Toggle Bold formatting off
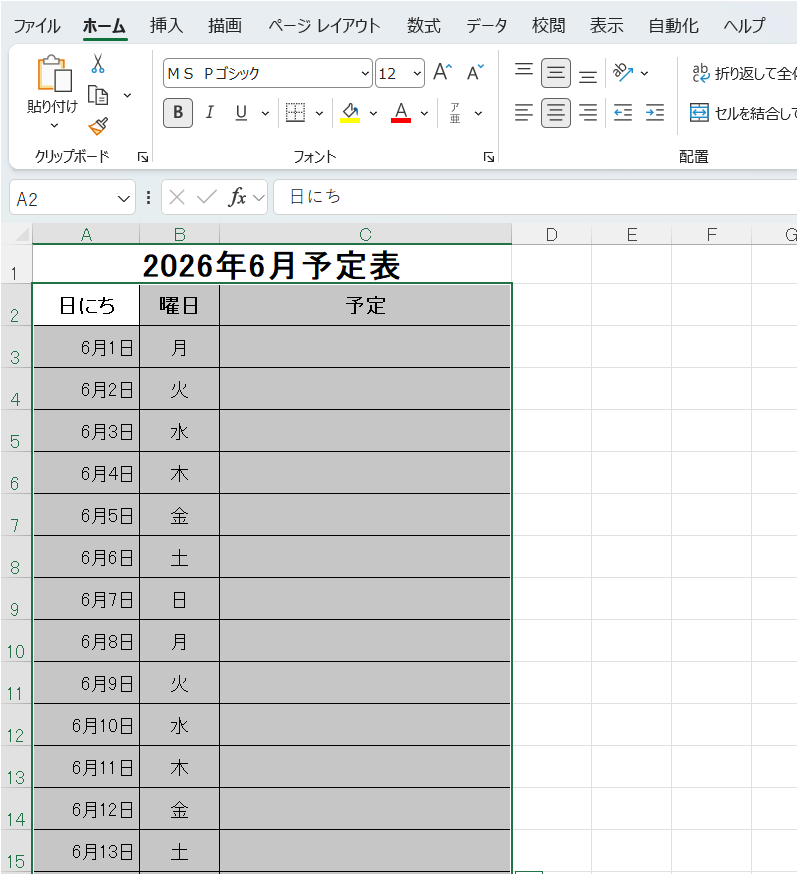 178,113
